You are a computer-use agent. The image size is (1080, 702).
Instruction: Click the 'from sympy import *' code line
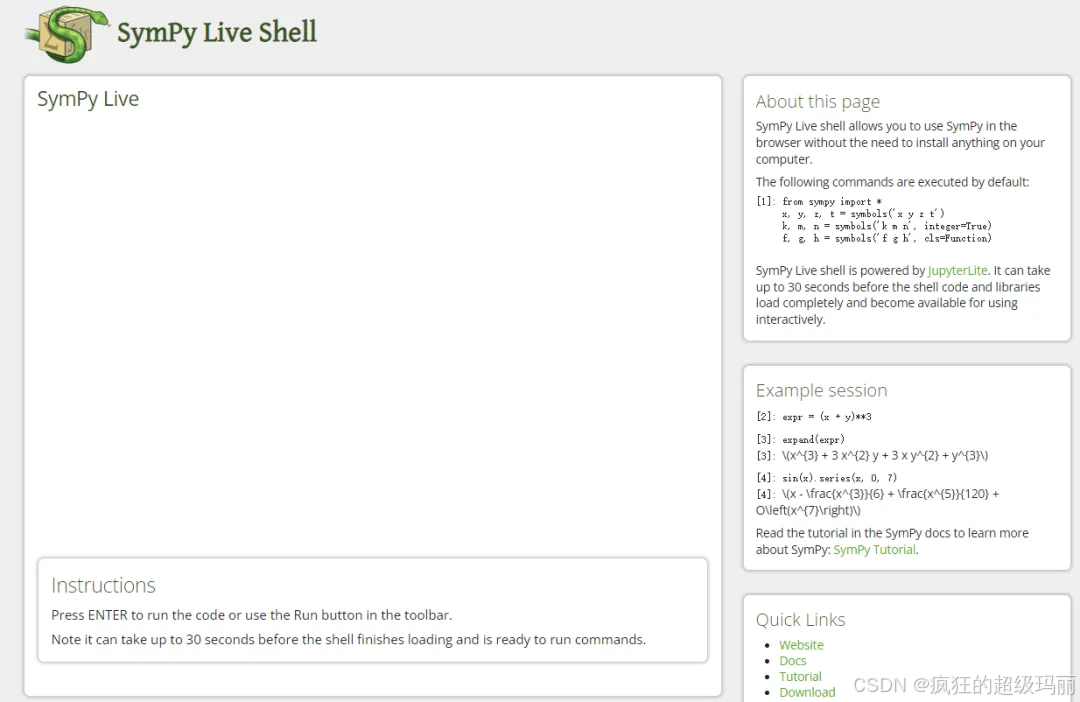[x=832, y=202]
